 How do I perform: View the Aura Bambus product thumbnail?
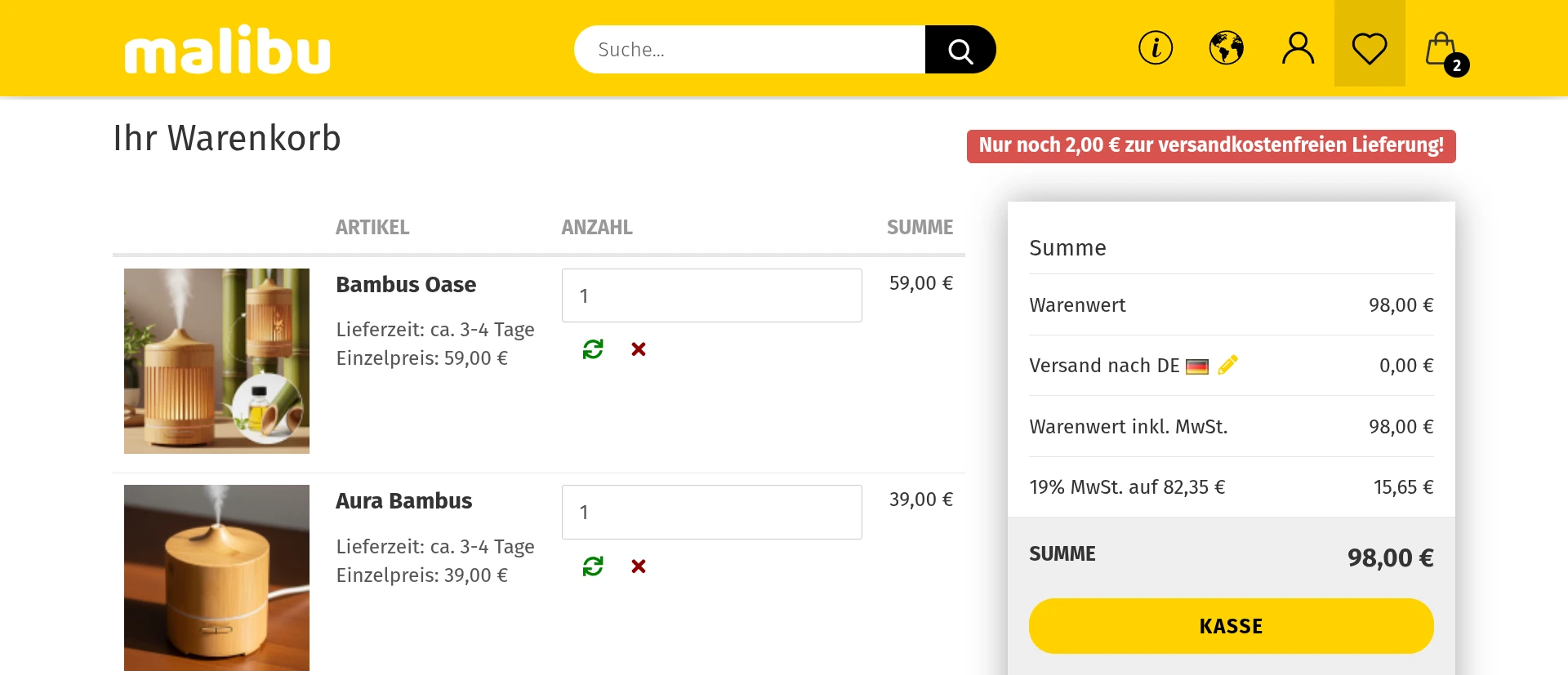pos(216,578)
